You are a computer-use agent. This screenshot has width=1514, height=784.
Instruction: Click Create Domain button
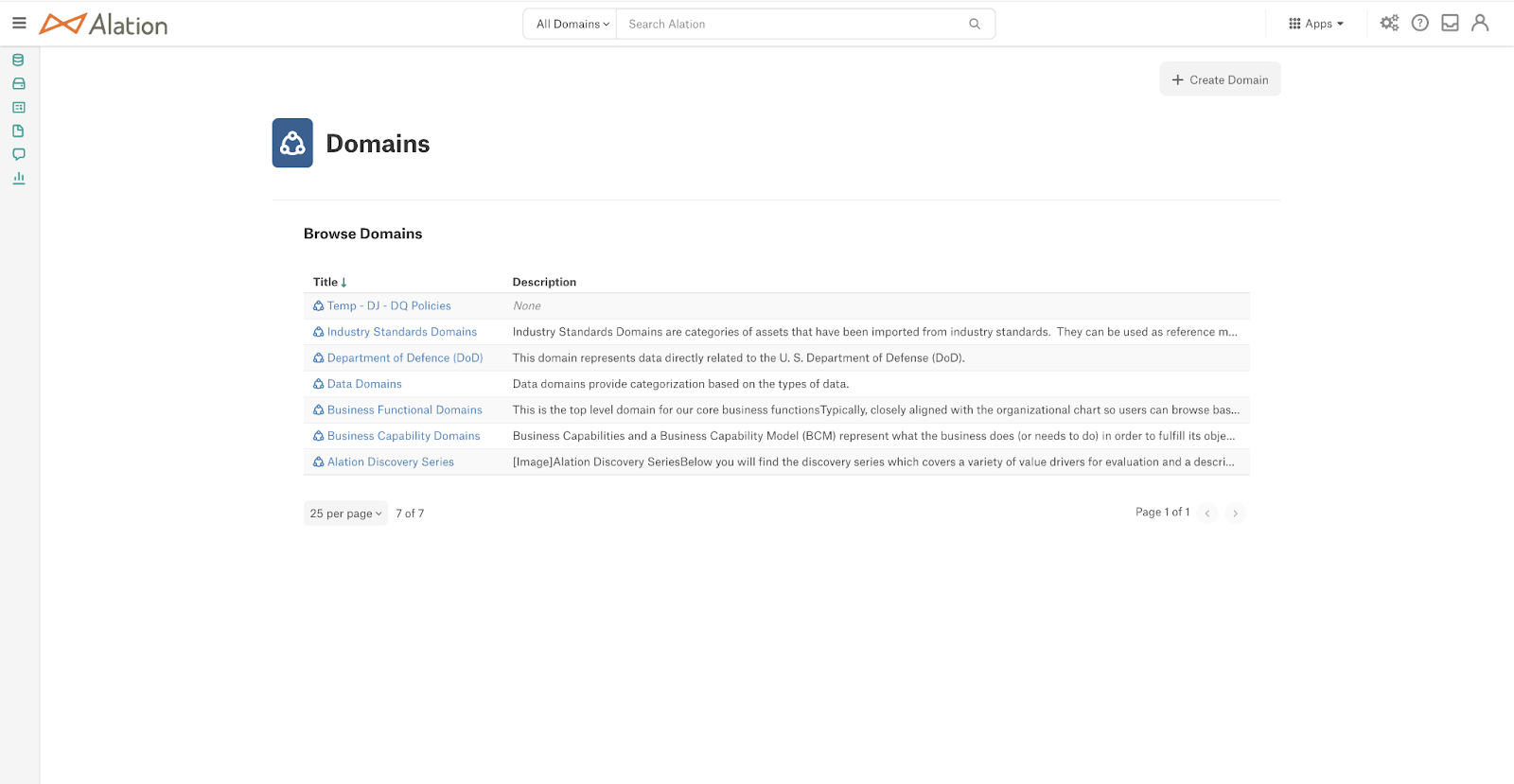[x=1220, y=79]
